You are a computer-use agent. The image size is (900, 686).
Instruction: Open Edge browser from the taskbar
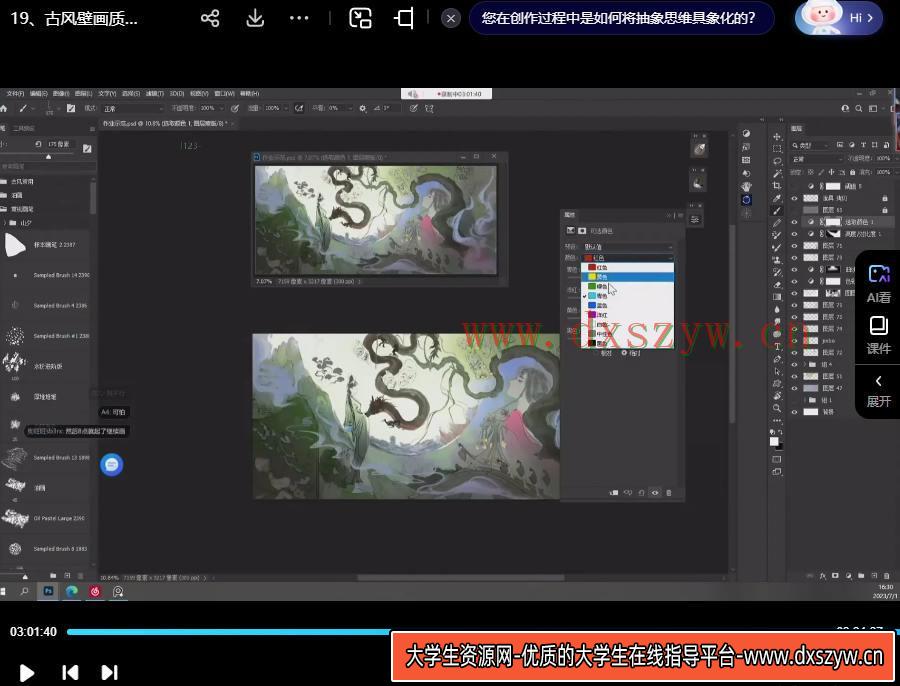pyautogui.click(x=72, y=591)
